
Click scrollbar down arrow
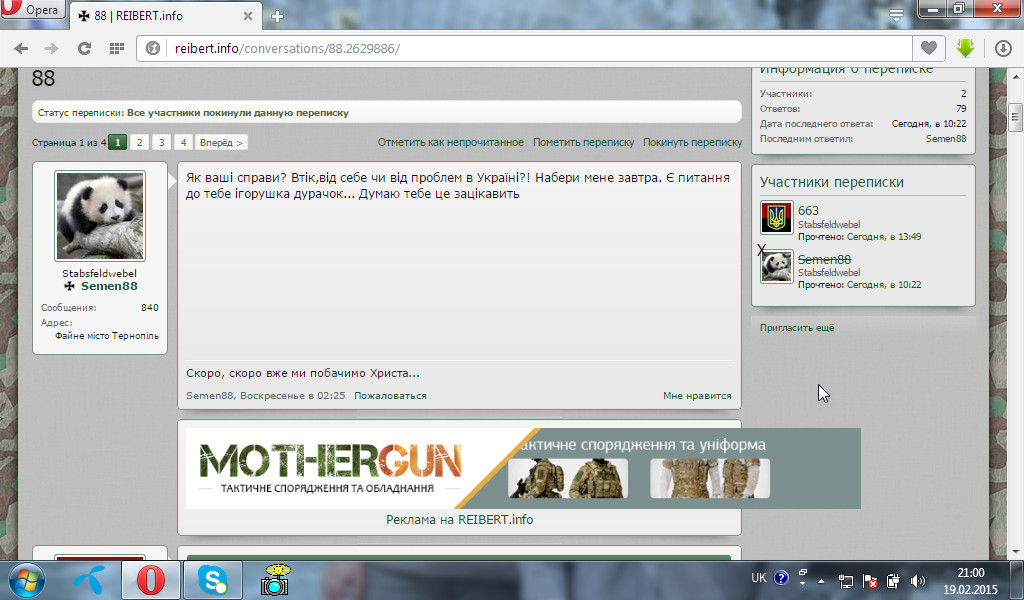(1015, 552)
